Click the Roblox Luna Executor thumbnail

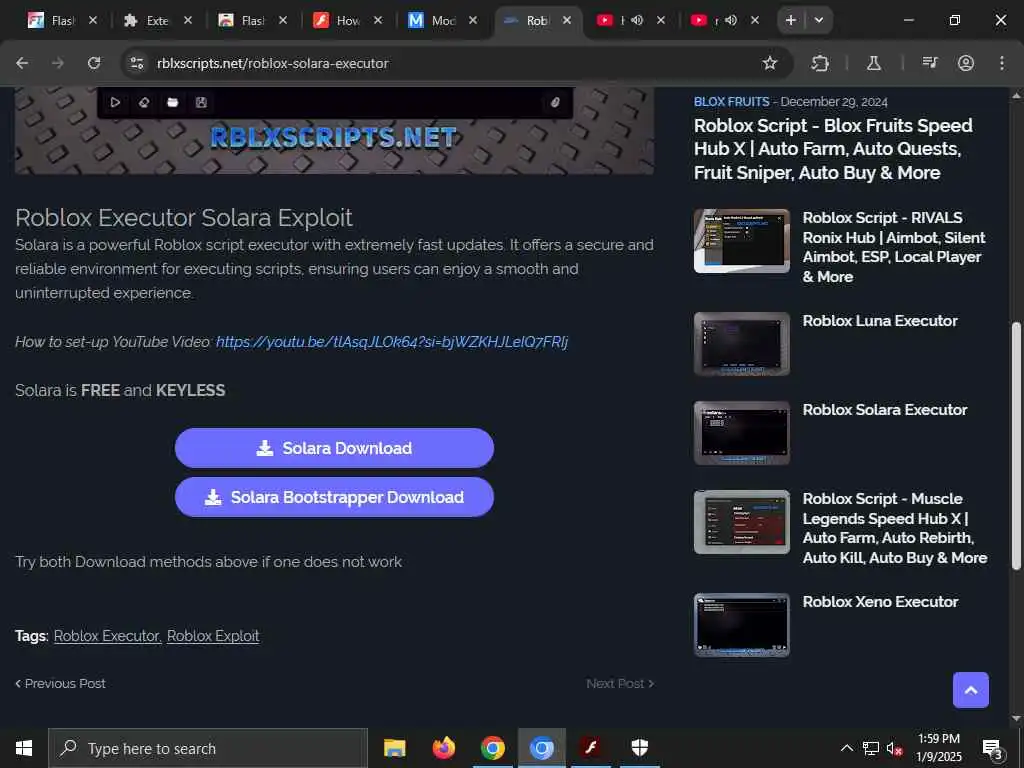tap(742, 344)
